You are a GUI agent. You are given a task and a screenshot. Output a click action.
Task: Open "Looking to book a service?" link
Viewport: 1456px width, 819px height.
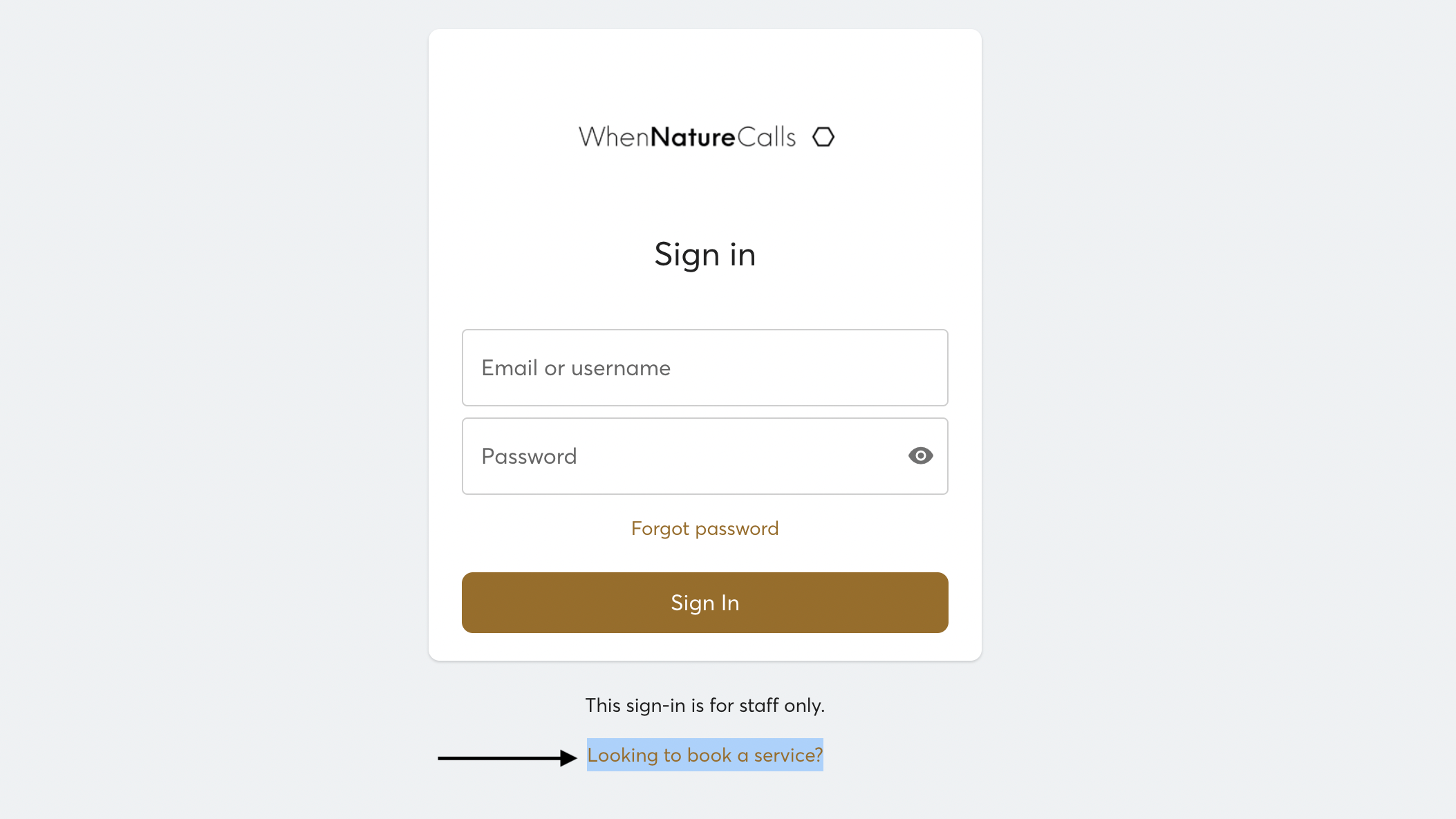pos(704,755)
